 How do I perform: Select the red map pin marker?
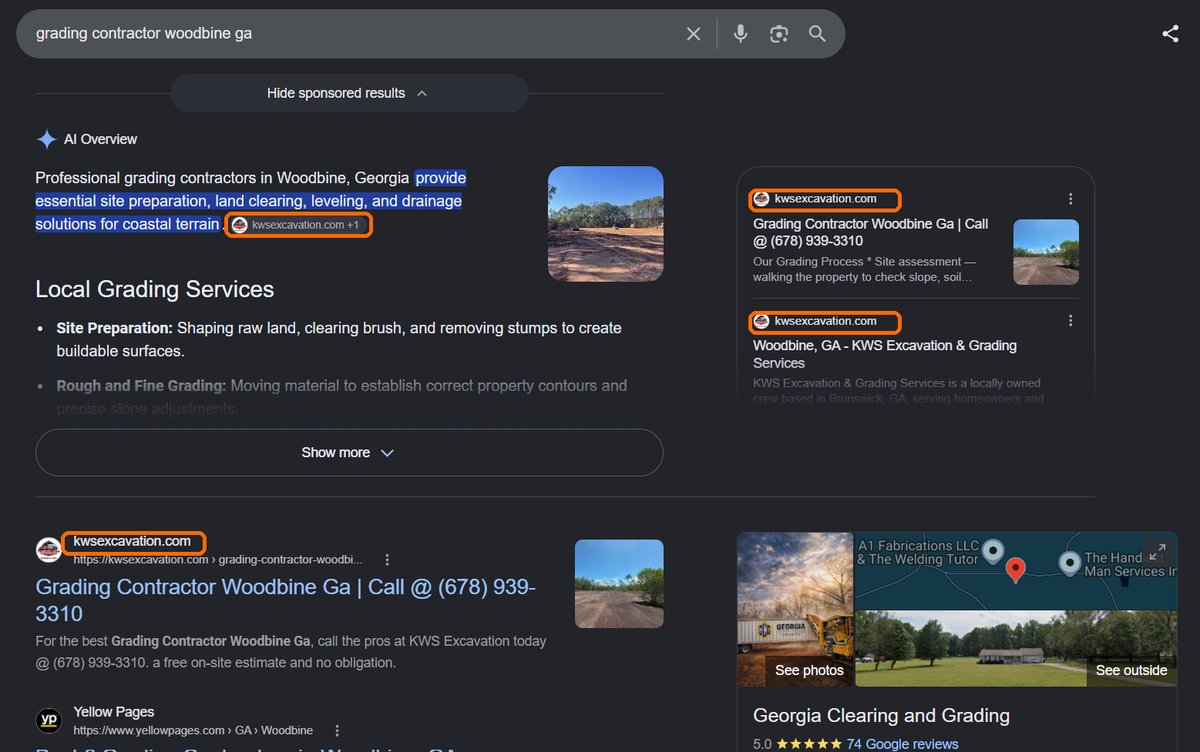click(x=1016, y=570)
